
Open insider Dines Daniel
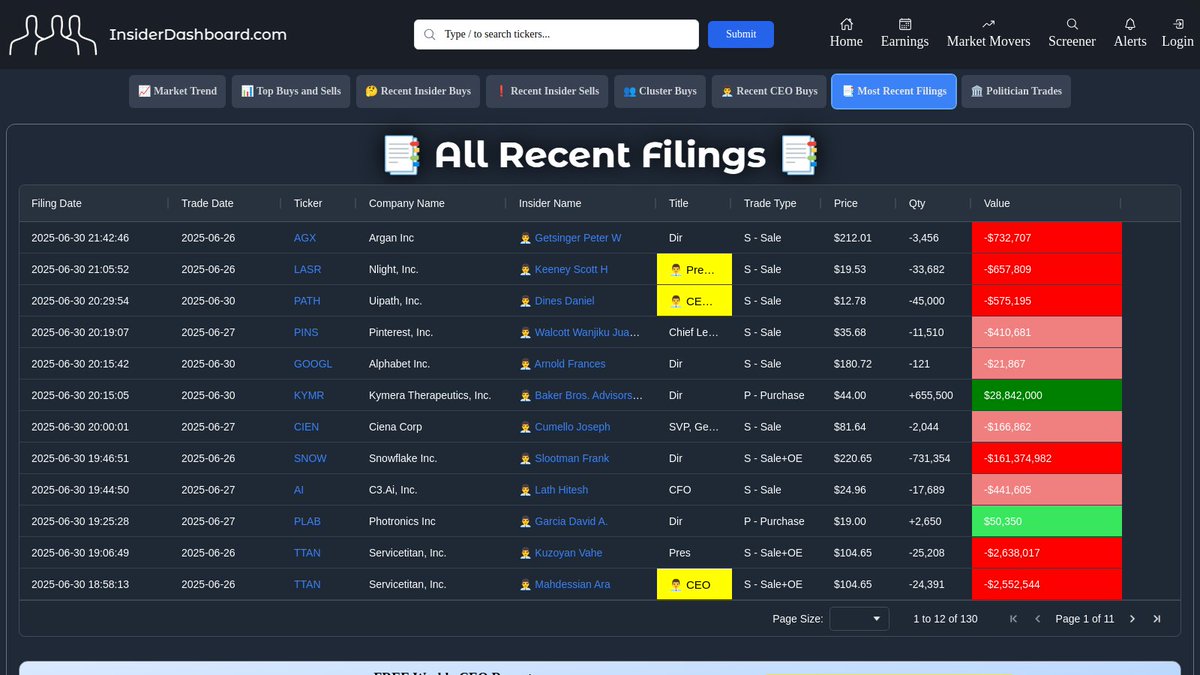tap(564, 301)
